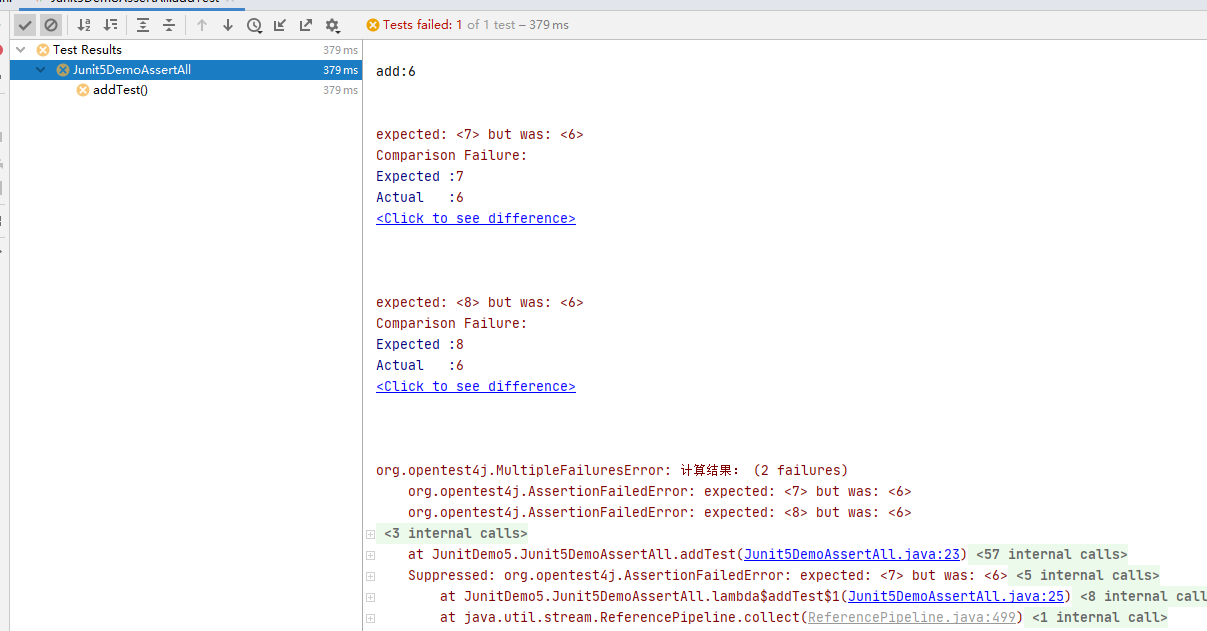Collapse the Test Results tree node
The height and width of the screenshot is (631, 1207).
click(x=21, y=50)
